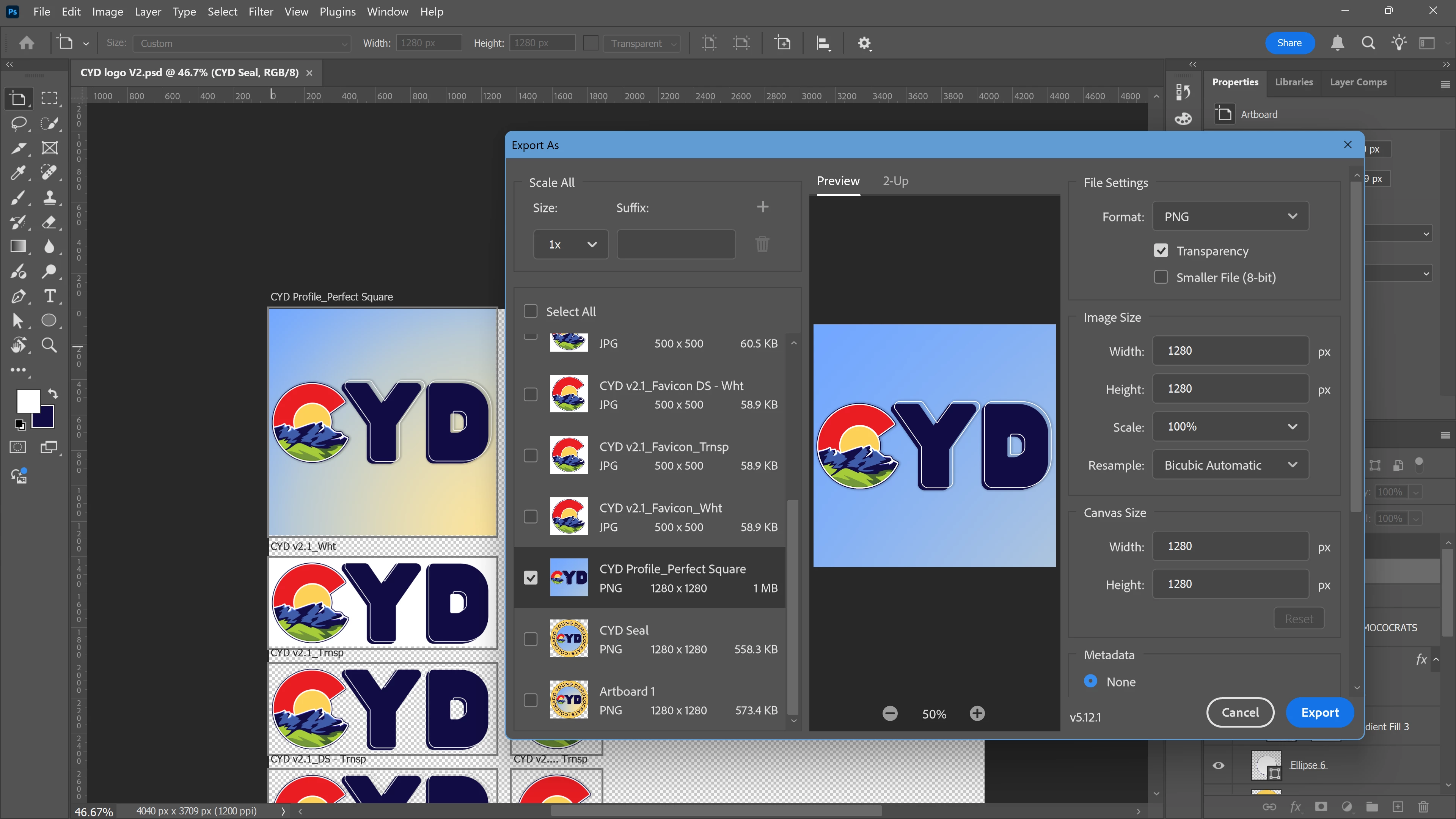Click the Cancel button
The height and width of the screenshot is (819, 1456).
click(x=1240, y=712)
